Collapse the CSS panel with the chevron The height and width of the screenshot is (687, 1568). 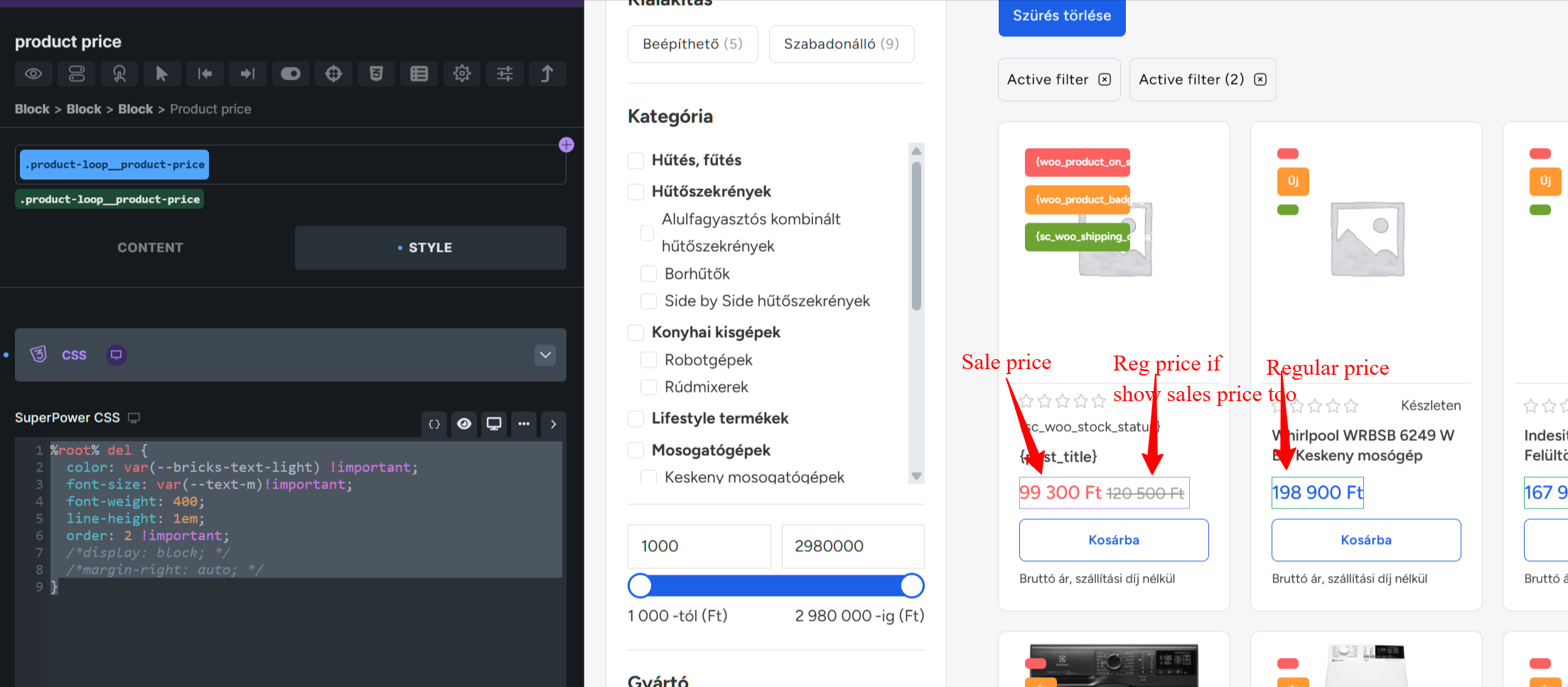click(545, 355)
